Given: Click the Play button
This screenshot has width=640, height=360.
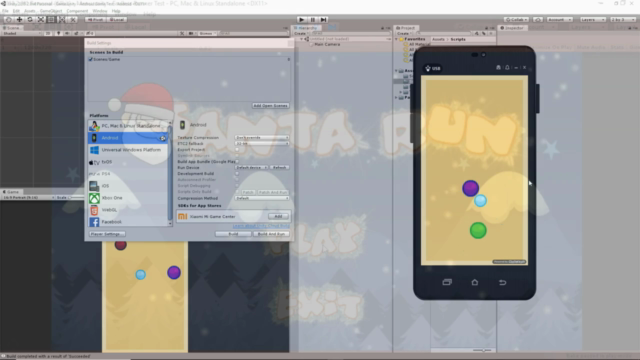Looking at the screenshot, I should point(301,19).
